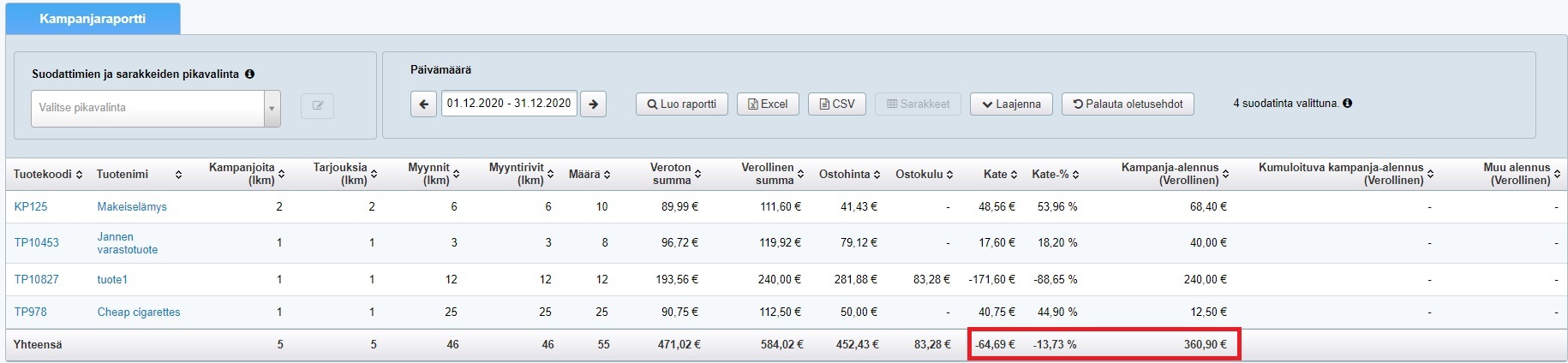Screen dimensions: 1568x363
Task: Click the next date range arrow
Action: (593, 104)
